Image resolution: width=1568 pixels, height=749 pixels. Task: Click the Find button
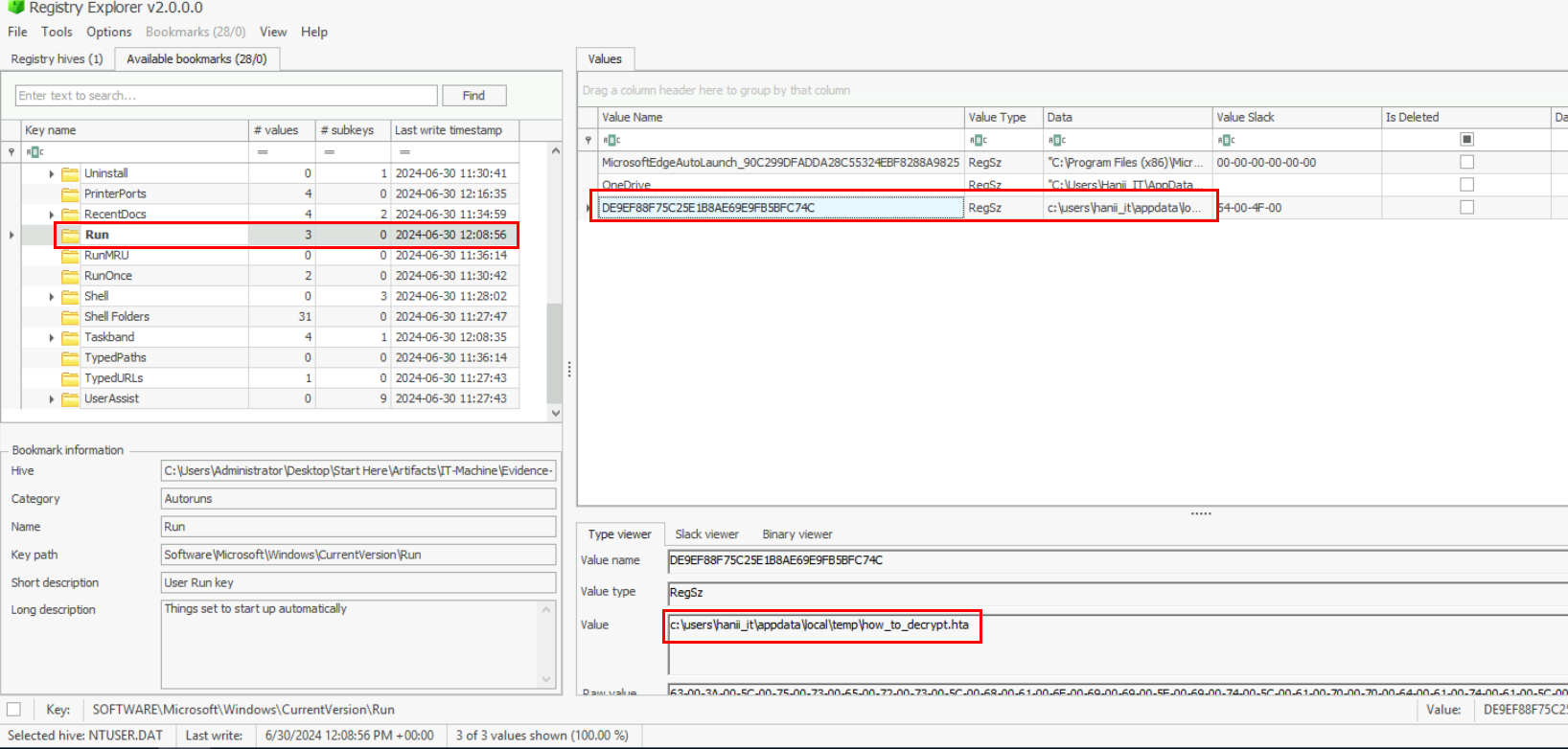tap(473, 96)
